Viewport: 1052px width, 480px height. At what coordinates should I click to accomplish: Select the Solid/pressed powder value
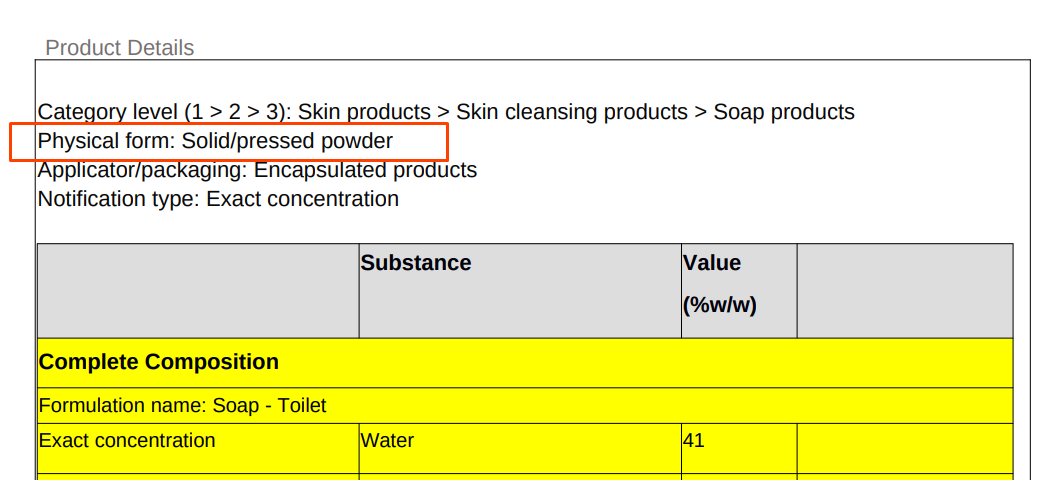287,141
